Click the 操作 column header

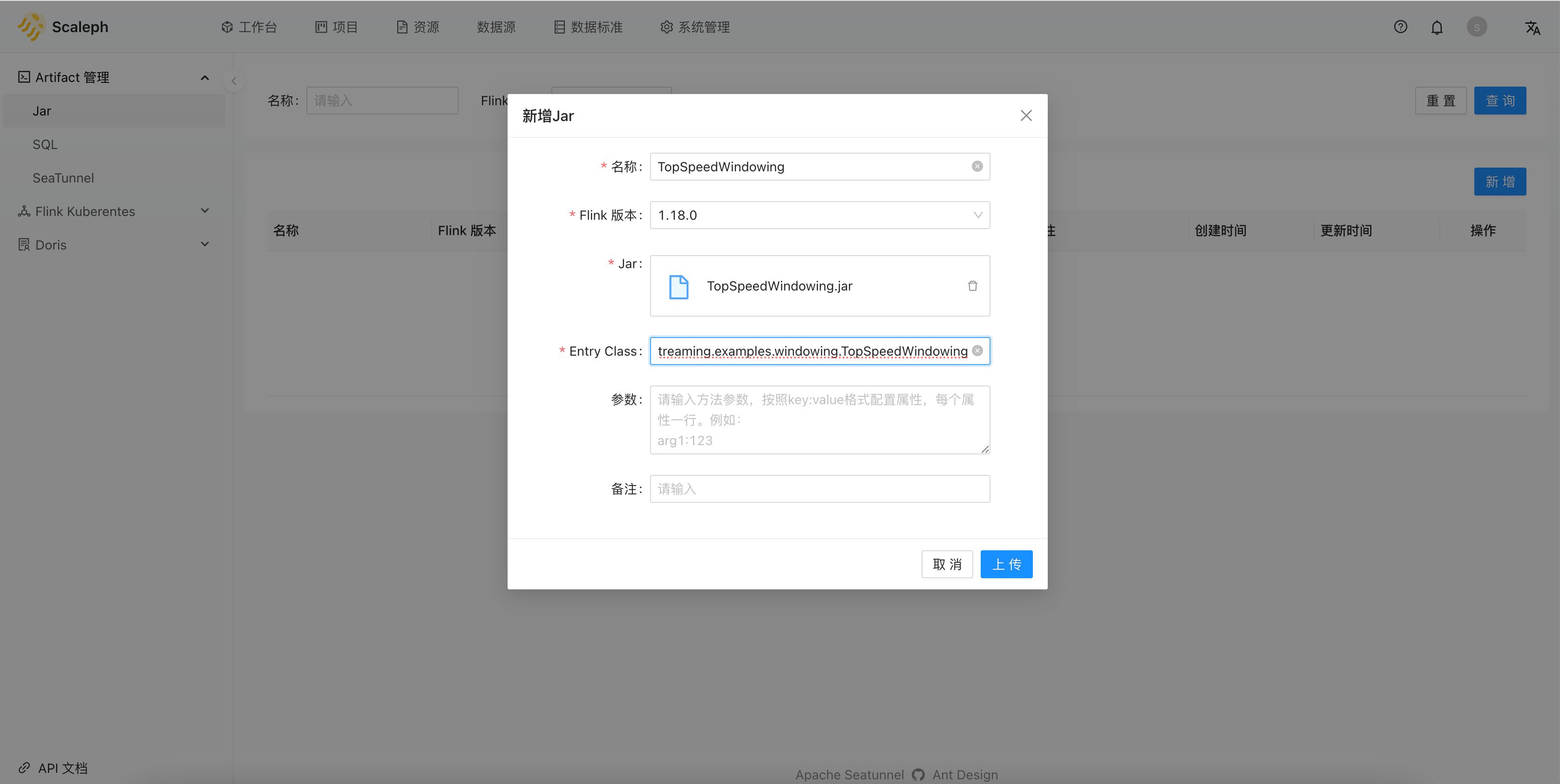pyautogui.click(x=1483, y=230)
